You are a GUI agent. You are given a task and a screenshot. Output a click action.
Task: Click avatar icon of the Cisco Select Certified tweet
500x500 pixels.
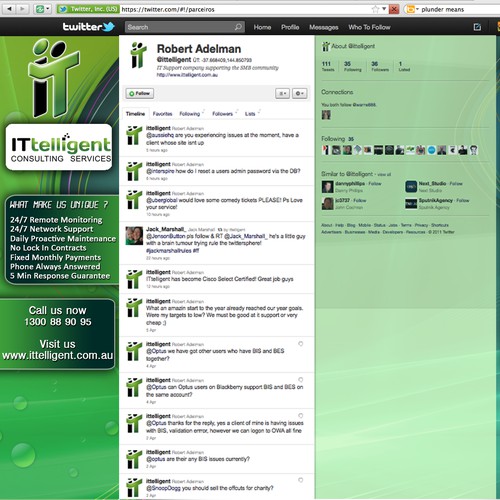(134, 279)
